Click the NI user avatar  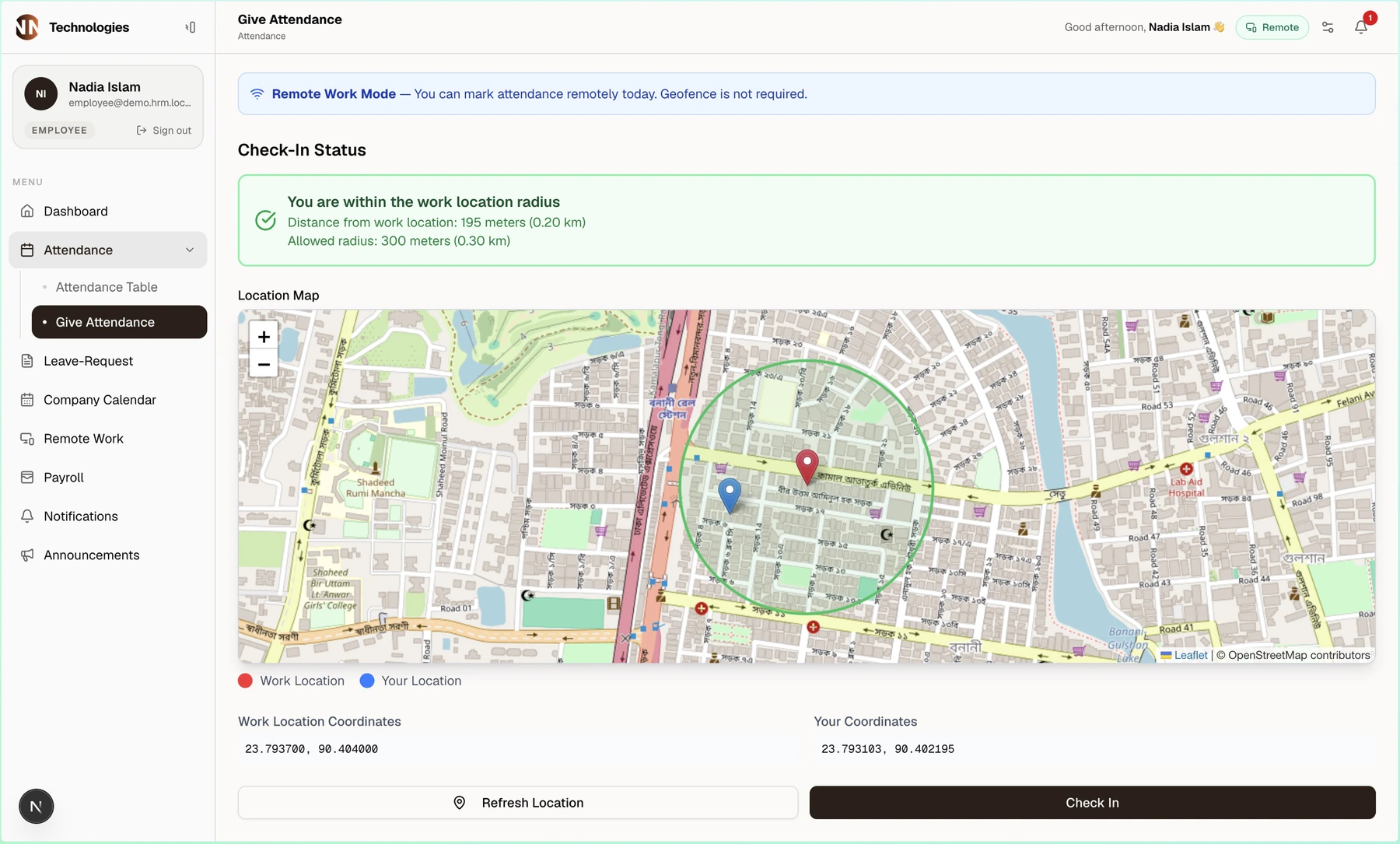click(x=41, y=94)
